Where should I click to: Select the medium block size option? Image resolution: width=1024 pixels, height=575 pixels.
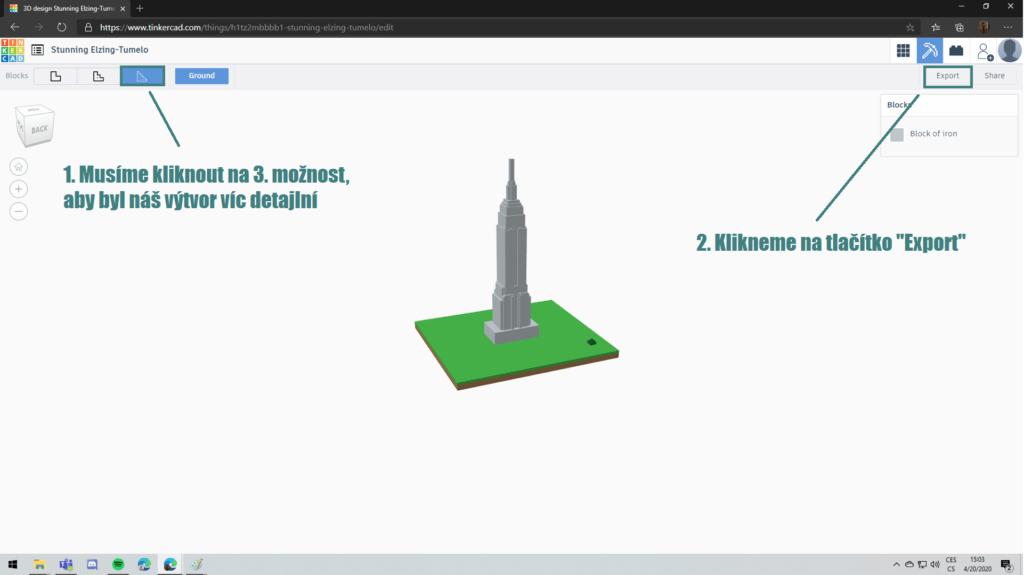pos(98,76)
